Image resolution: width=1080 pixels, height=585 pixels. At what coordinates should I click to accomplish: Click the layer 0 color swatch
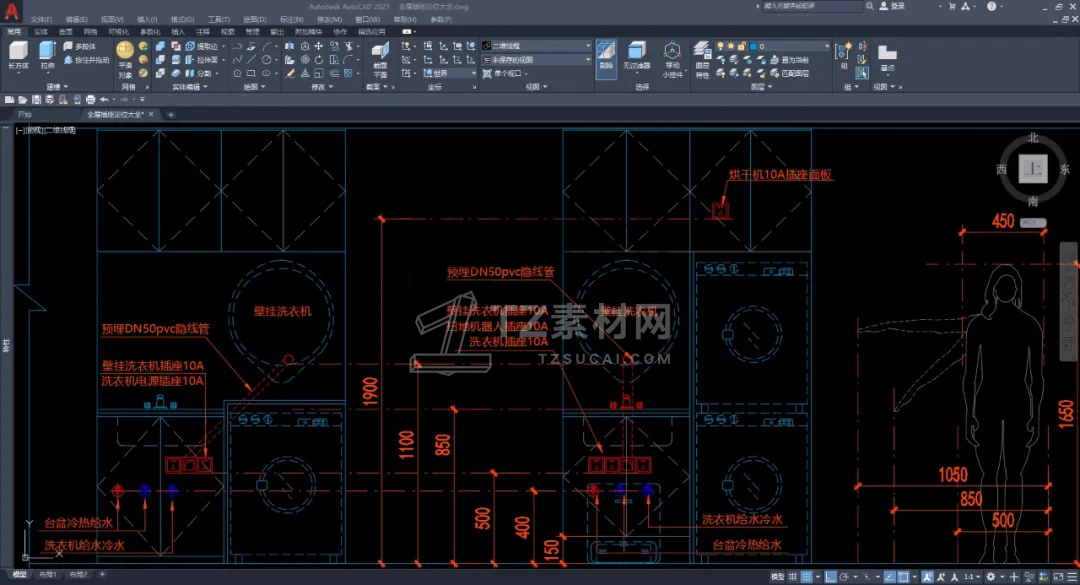point(753,46)
